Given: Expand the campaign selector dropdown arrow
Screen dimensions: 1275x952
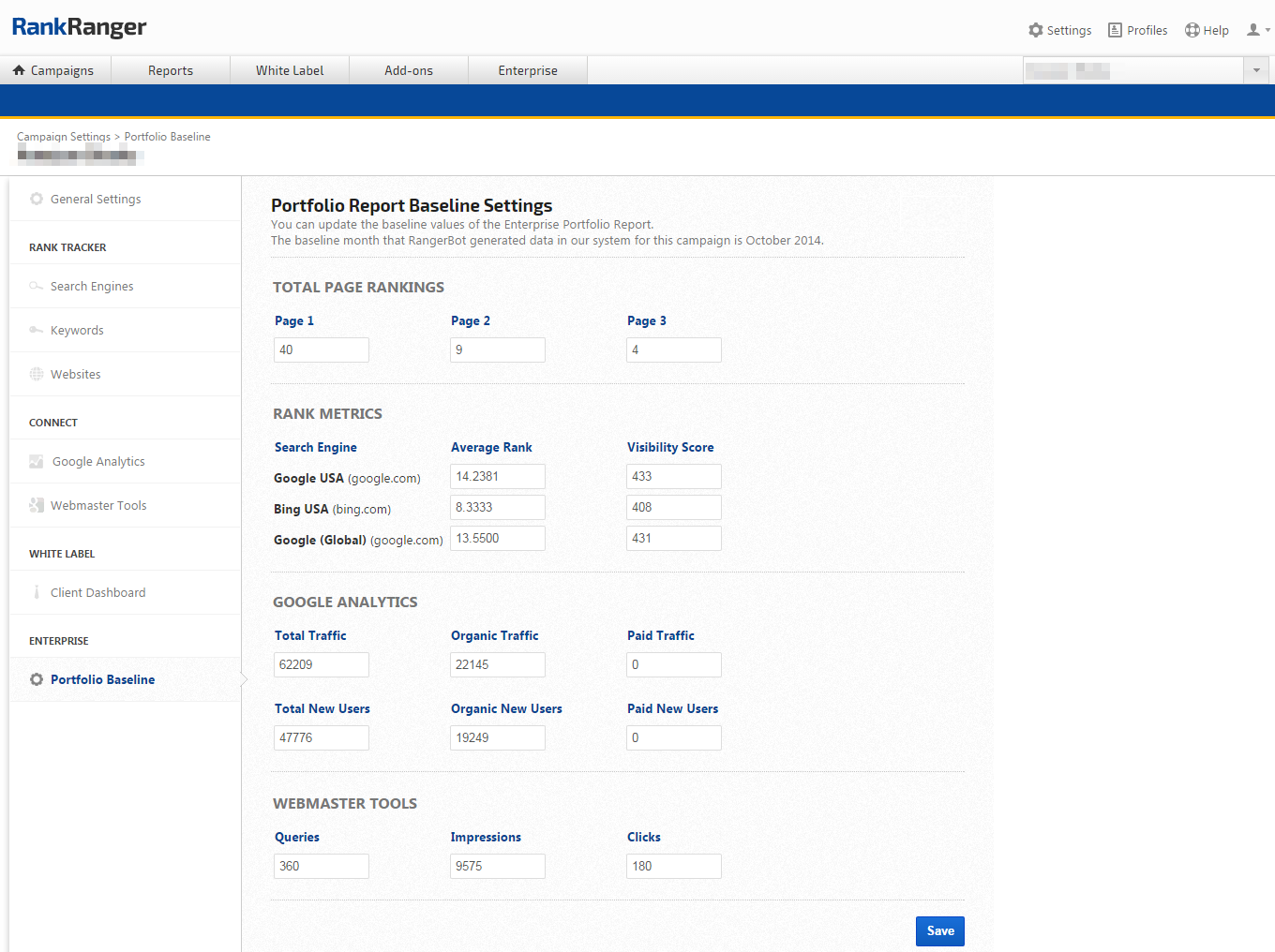Looking at the screenshot, I should (1256, 70).
